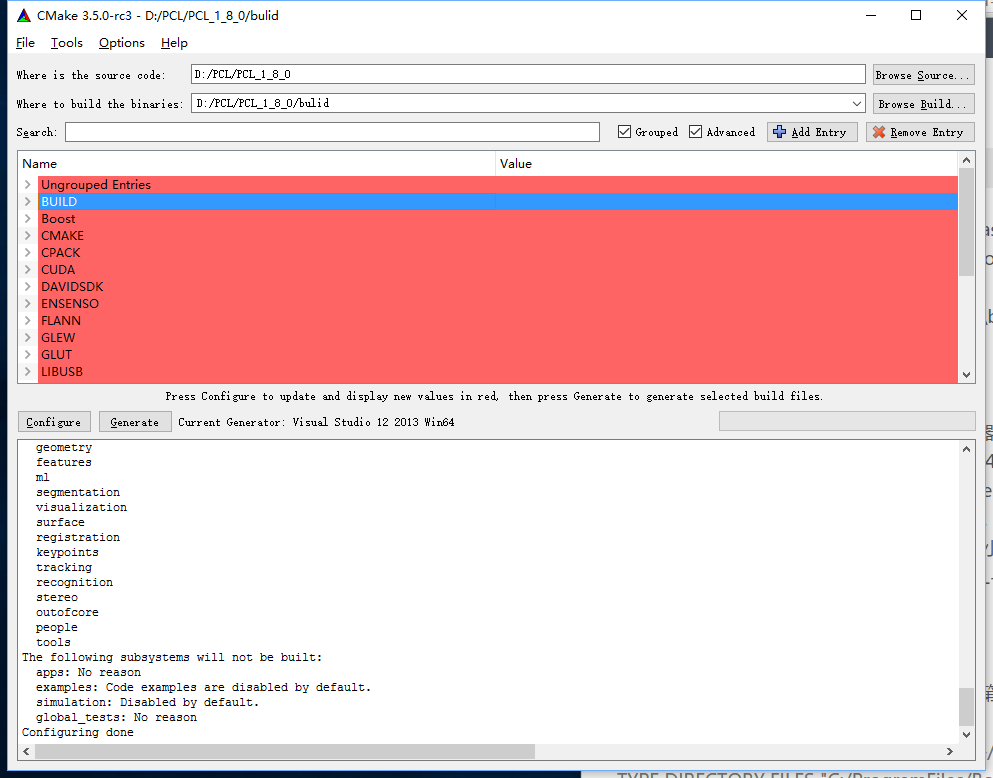
Task: Click the progress bar beside the generator label
Action: [847, 421]
